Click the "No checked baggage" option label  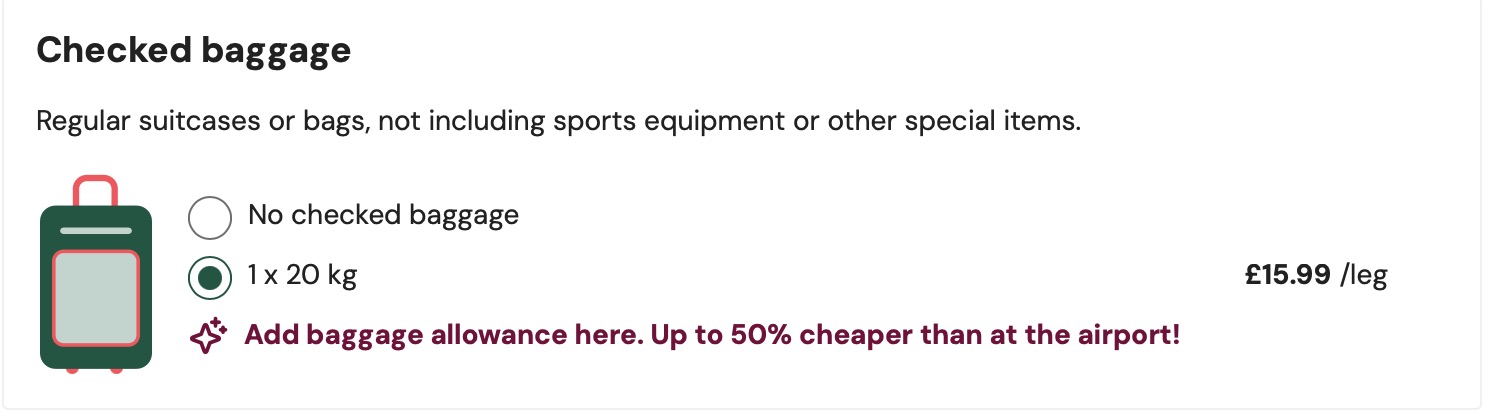(383, 215)
